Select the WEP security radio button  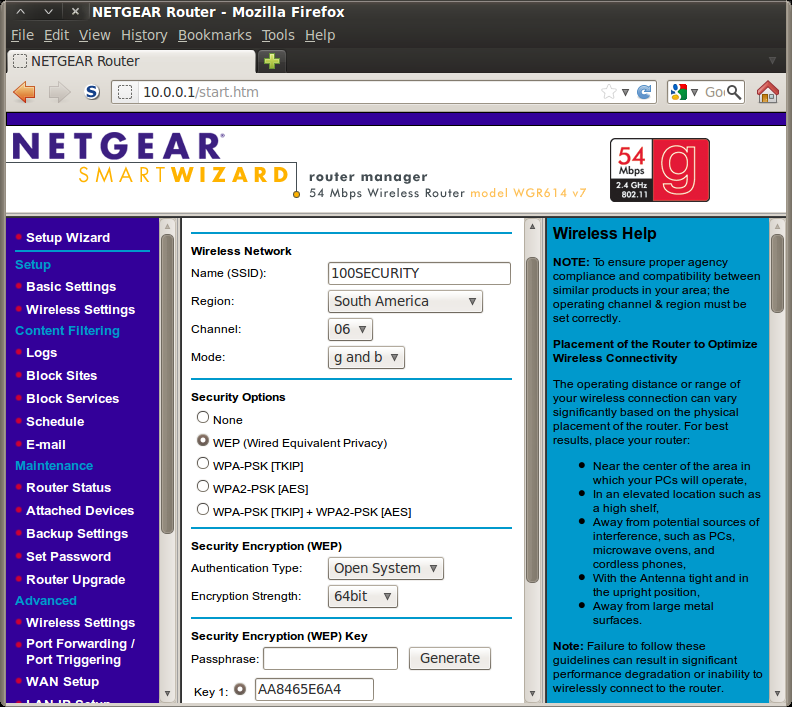(x=203, y=440)
